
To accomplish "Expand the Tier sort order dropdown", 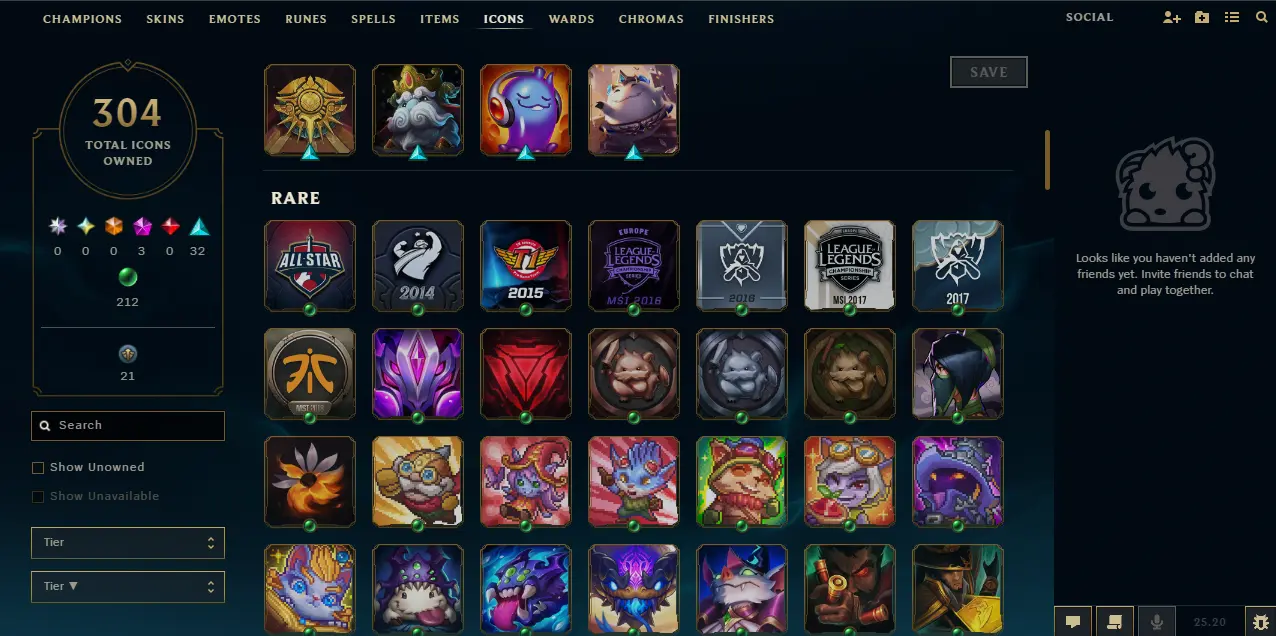I will coord(128,587).
